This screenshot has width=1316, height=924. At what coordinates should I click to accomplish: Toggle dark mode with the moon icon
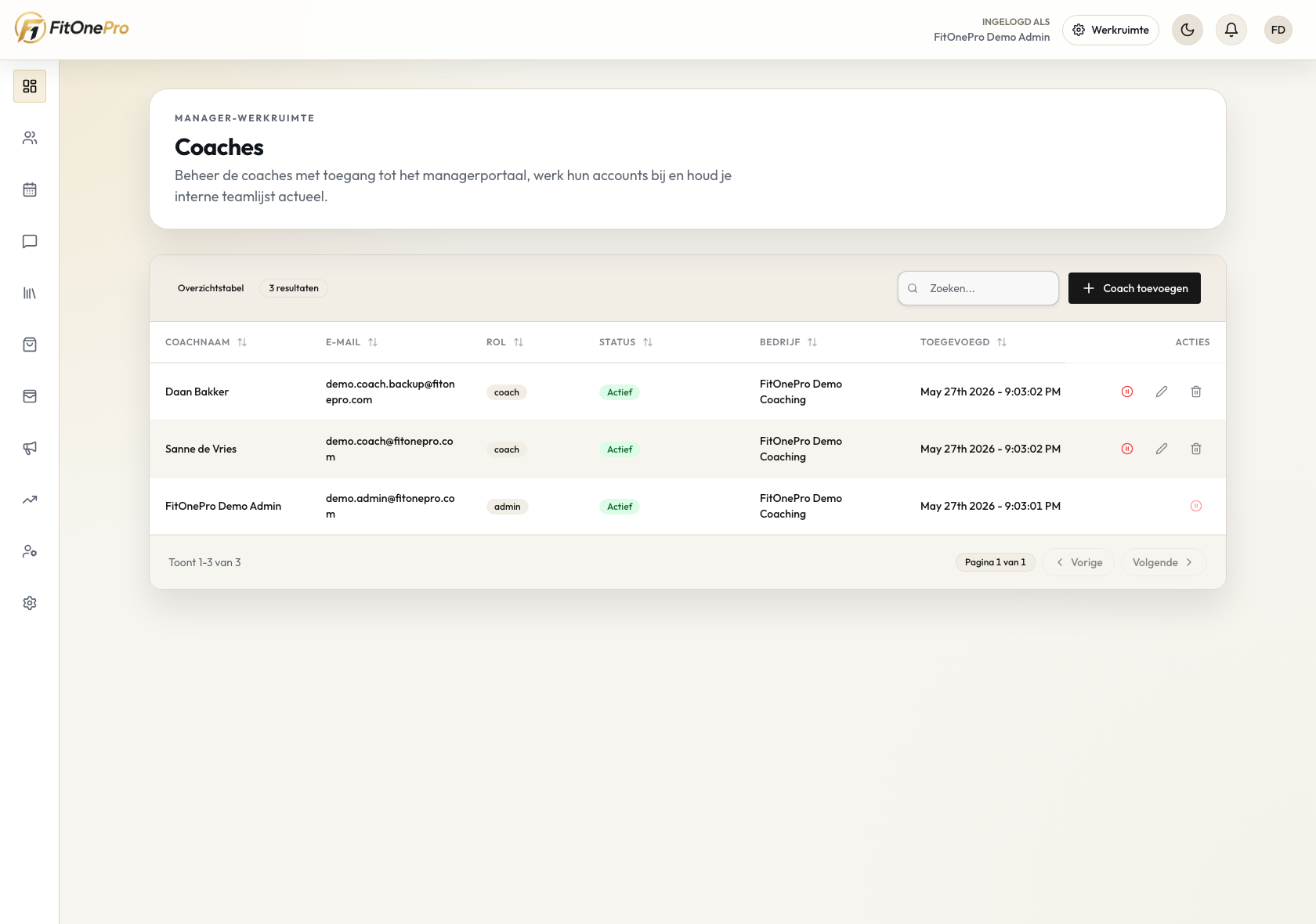click(x=1188, y=30)
